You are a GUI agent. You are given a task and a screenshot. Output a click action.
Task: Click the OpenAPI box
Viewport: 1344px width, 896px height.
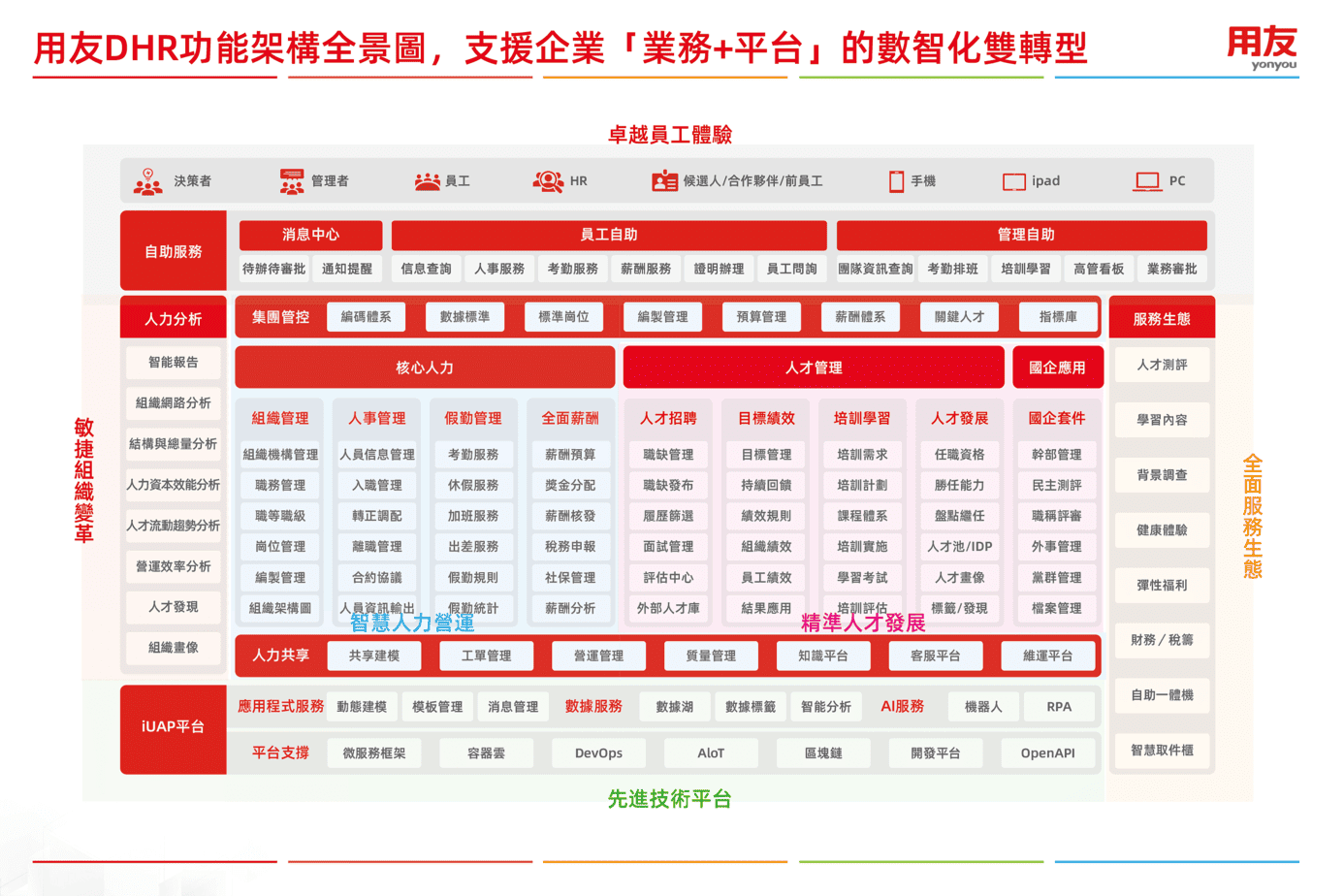coord(1048,753)
